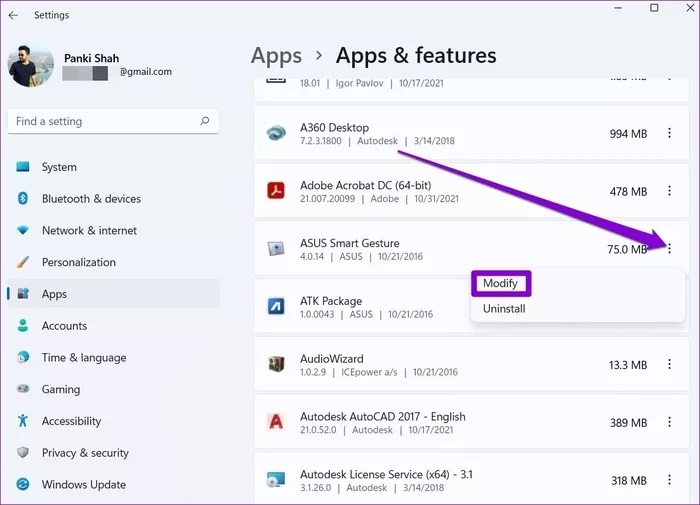Click the Windows Update sync icon

(x=23, y=484)
